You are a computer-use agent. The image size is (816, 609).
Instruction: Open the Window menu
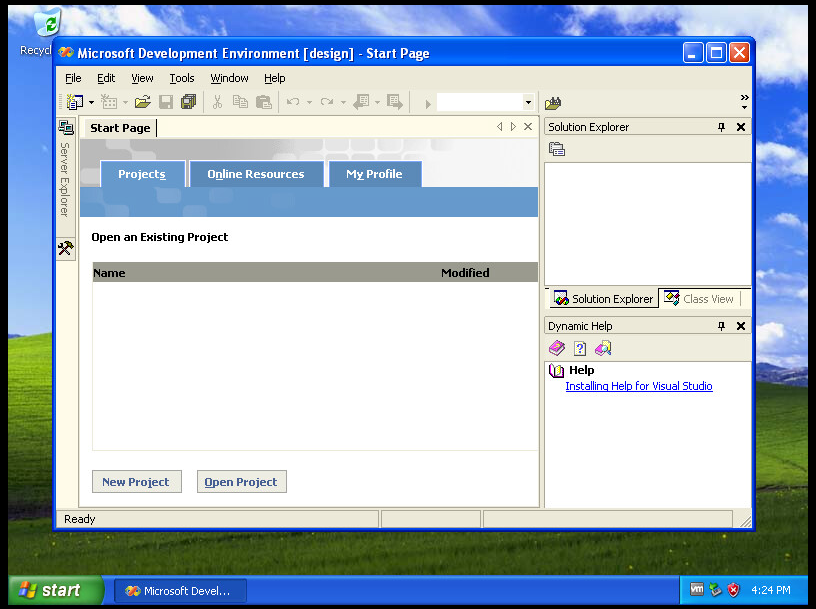230,78
